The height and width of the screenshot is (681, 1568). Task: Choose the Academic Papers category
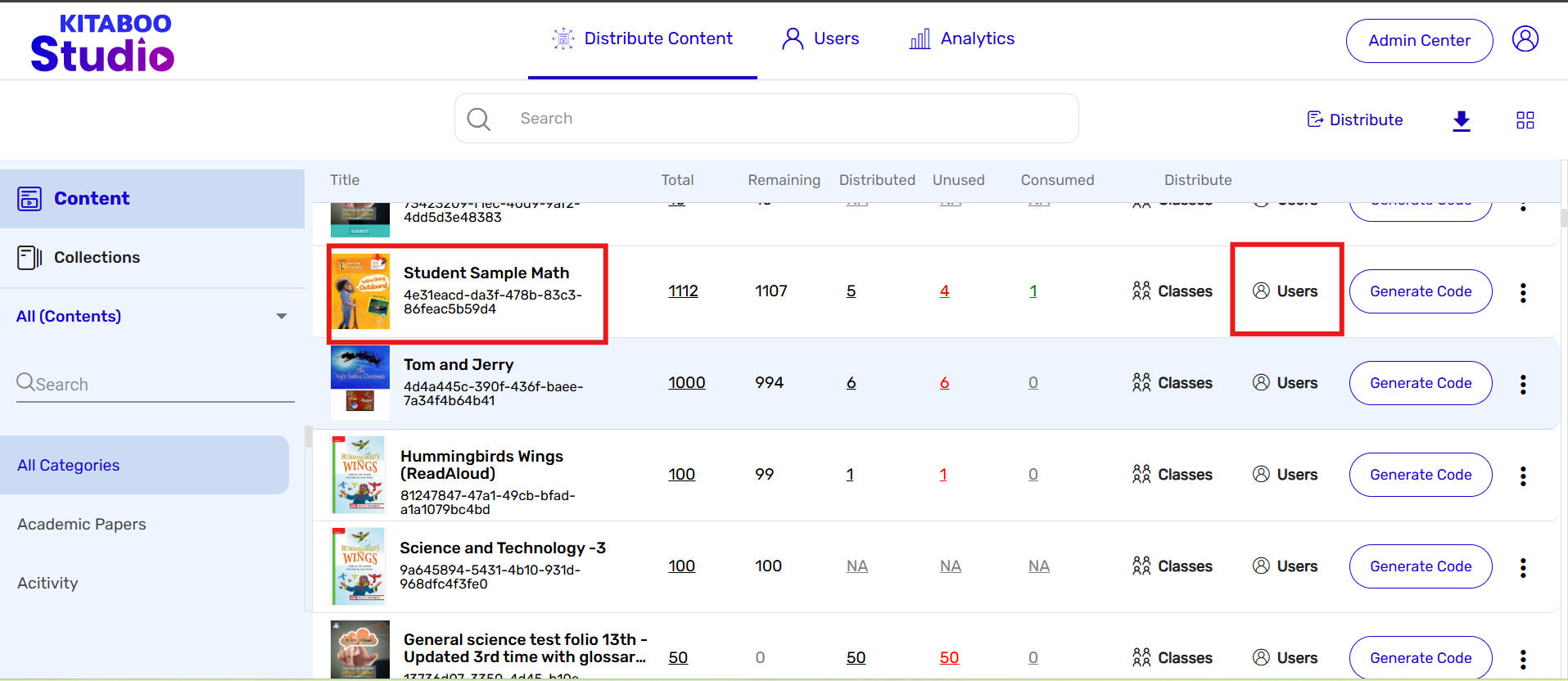(x=82, y=525)
